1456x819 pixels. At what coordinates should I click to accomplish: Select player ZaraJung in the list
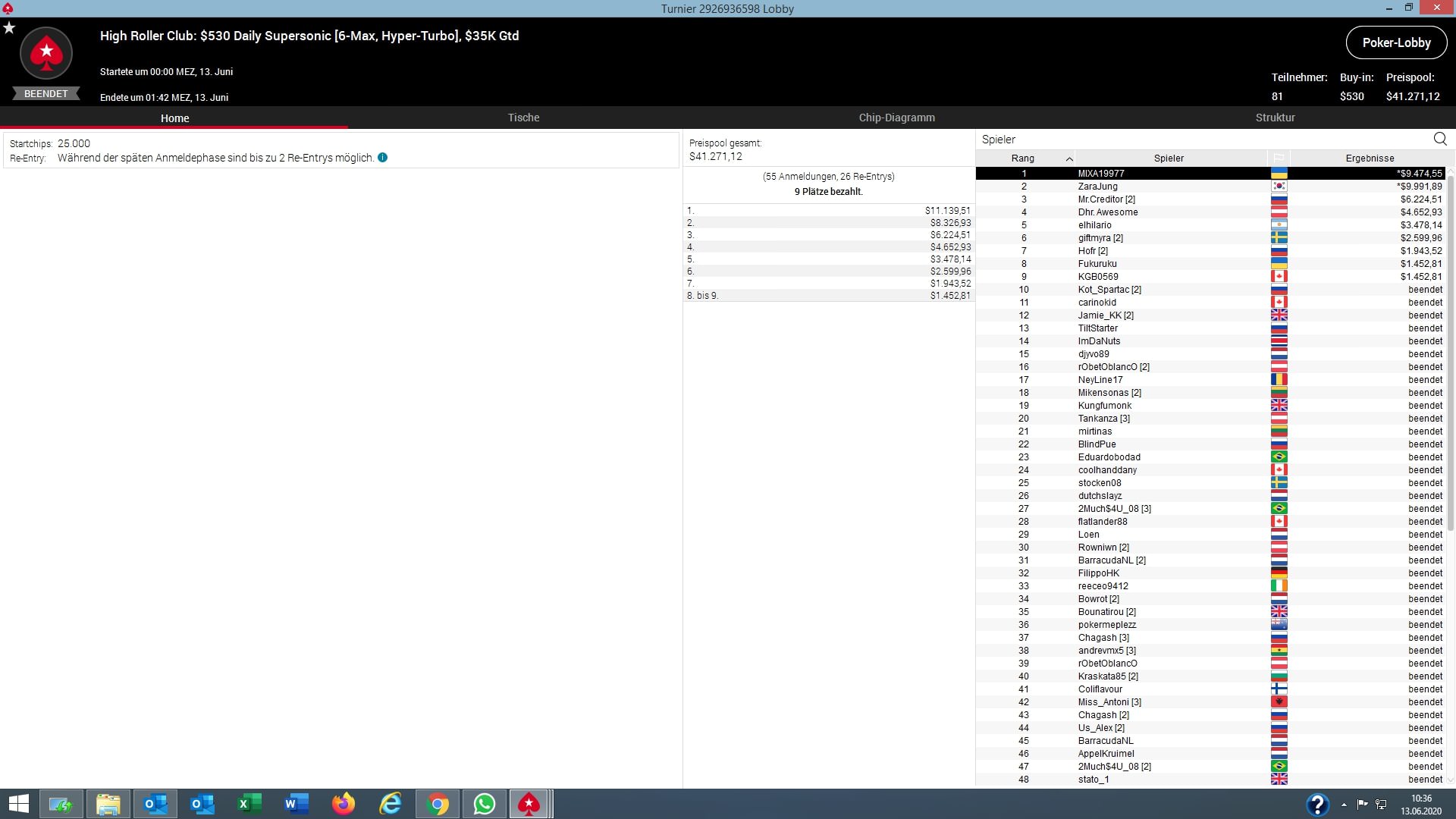pos(1097,187)
